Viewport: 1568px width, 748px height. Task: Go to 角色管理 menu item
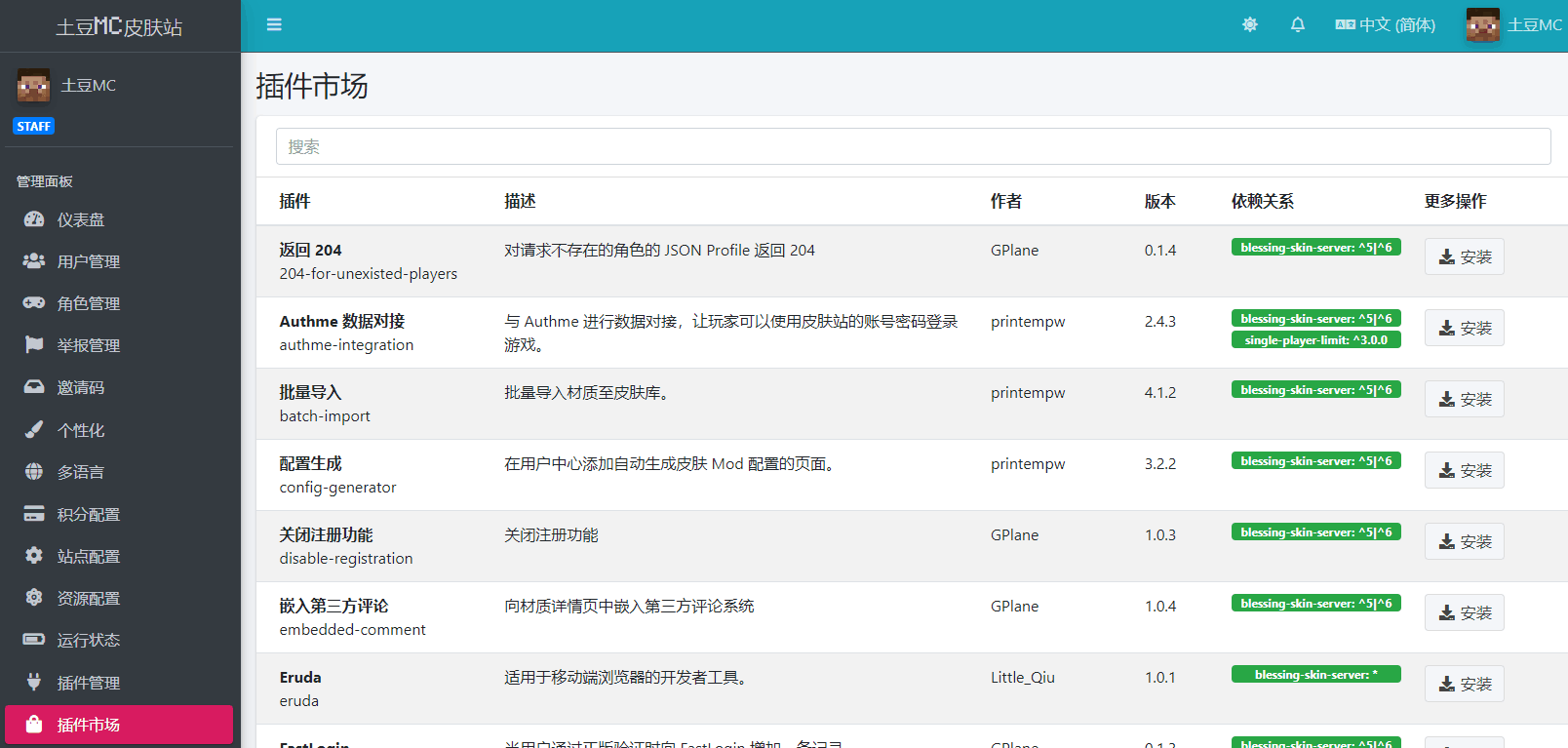click(119, 303)
